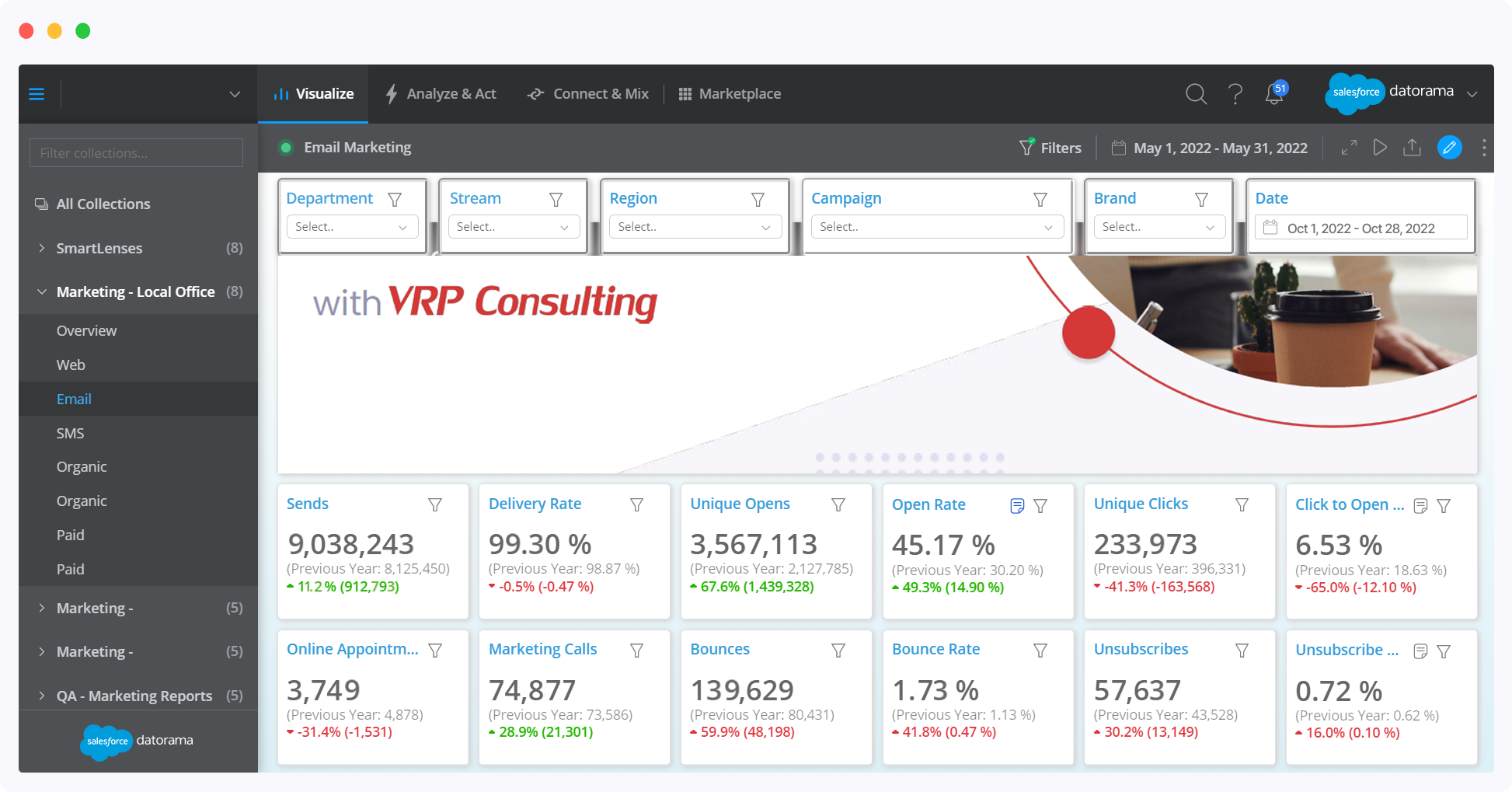The height and width of the screenshot is (792, 1512).
Task: Click the filter icon on Unsubscribes card
Action: coord(1242,651)
